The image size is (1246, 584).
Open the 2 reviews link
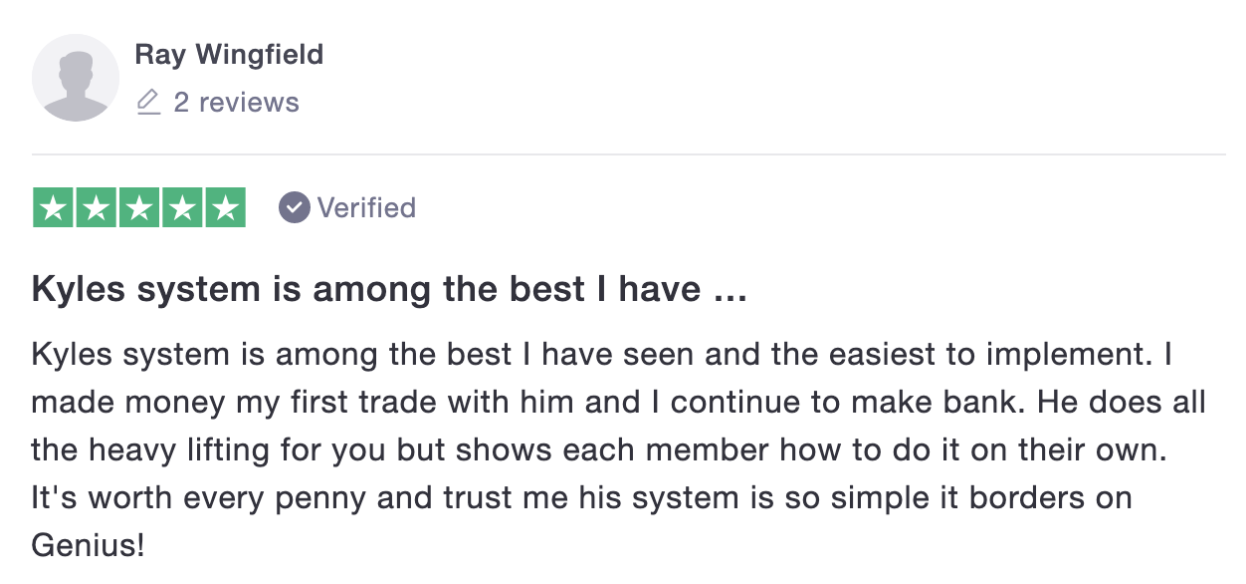(236, 102)
